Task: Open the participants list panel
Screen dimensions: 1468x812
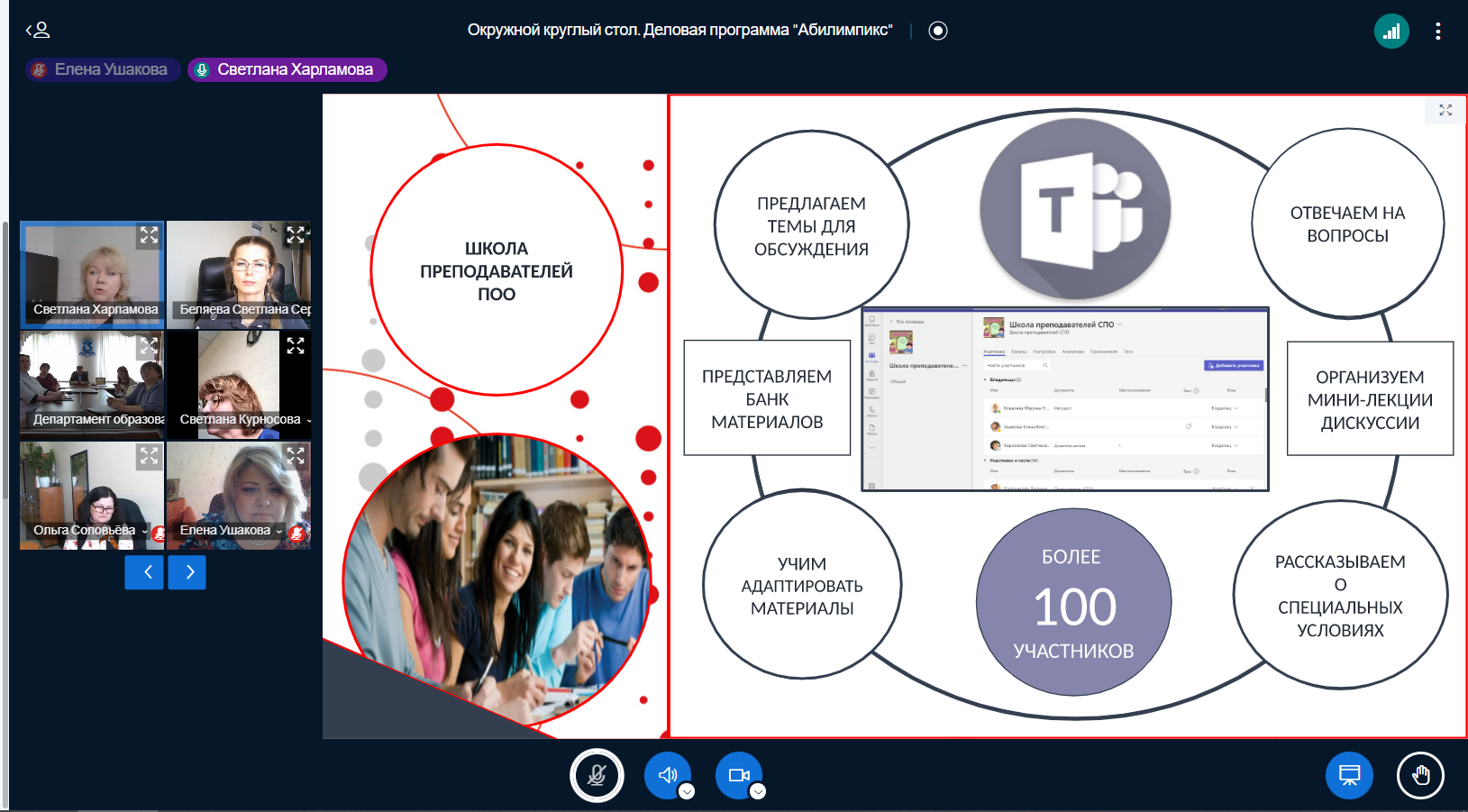Action: [x=38, y=31]
